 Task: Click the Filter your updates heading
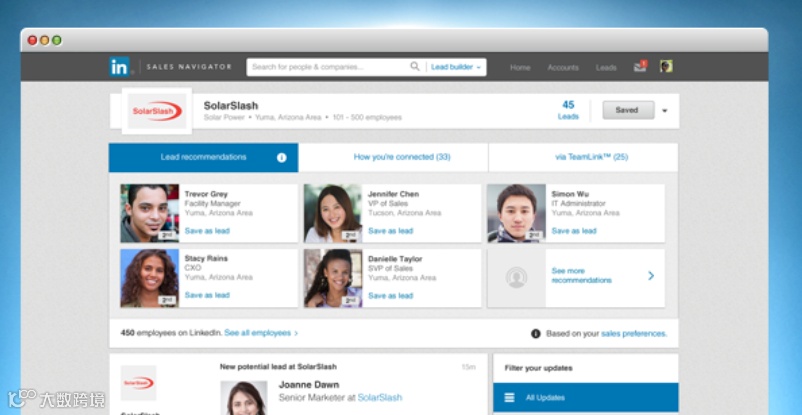539,368
